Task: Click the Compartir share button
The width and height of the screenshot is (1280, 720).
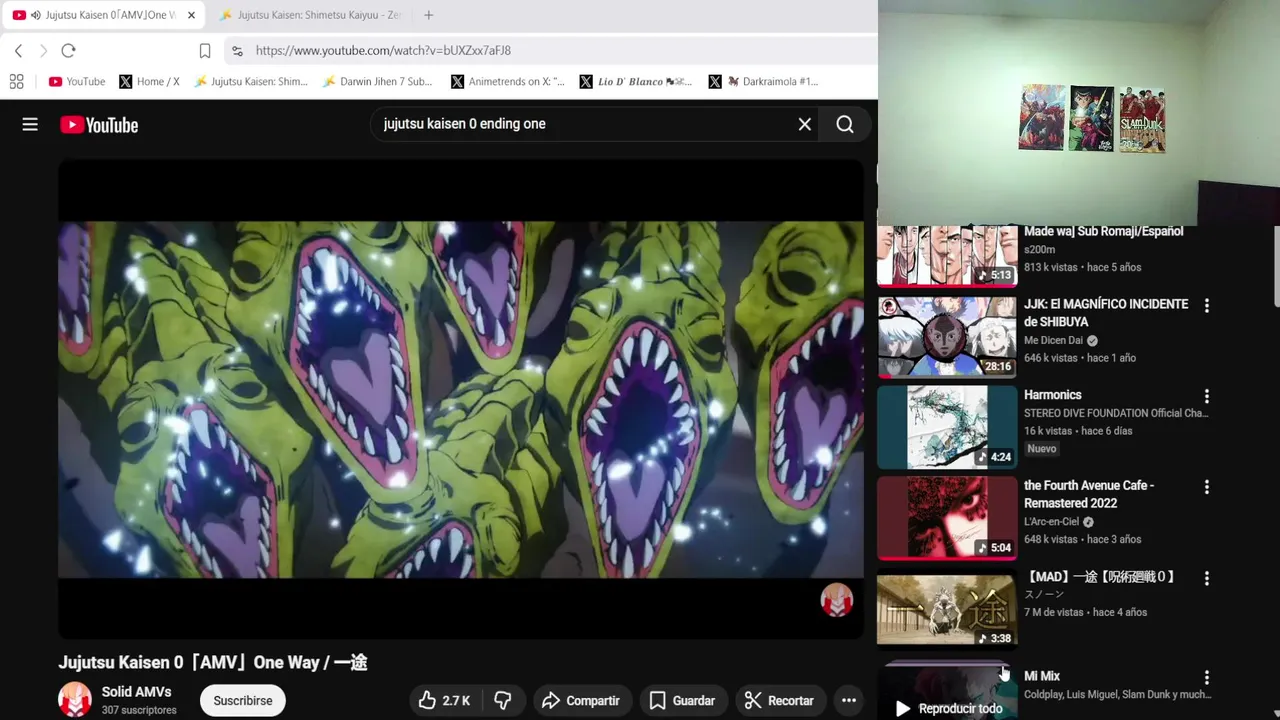Action: click(x=581, y=701)
